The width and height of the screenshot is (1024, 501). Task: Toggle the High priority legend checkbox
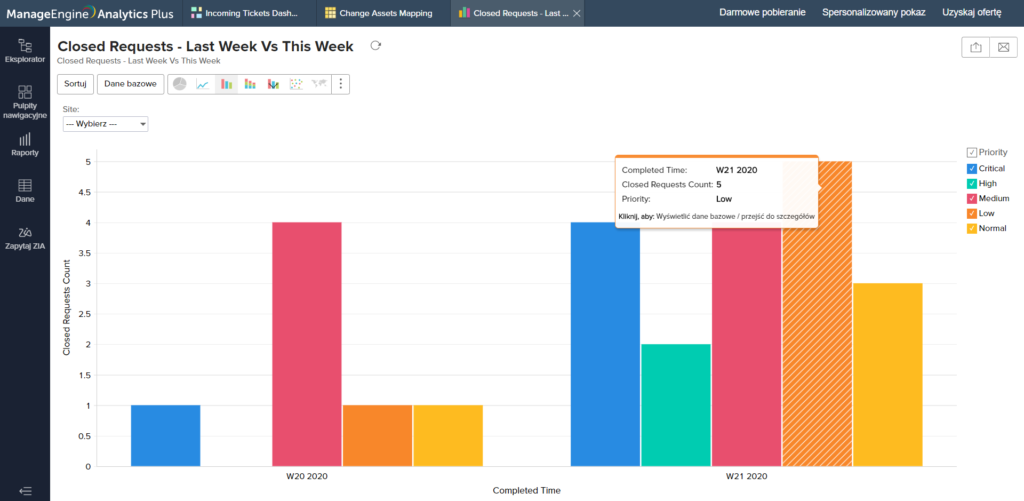(971, 184)
